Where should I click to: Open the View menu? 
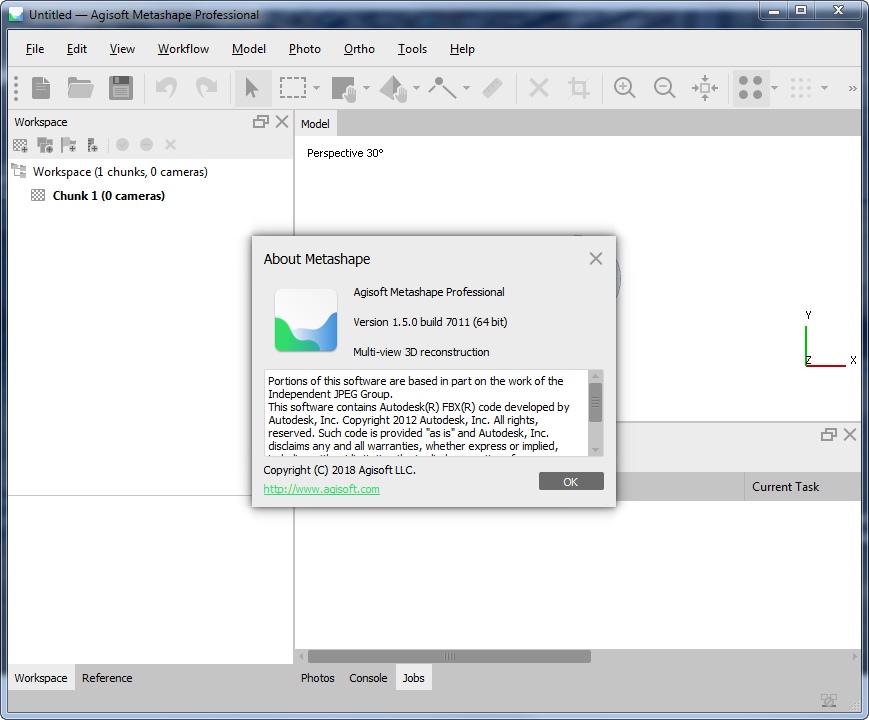[x=122, y=49]
